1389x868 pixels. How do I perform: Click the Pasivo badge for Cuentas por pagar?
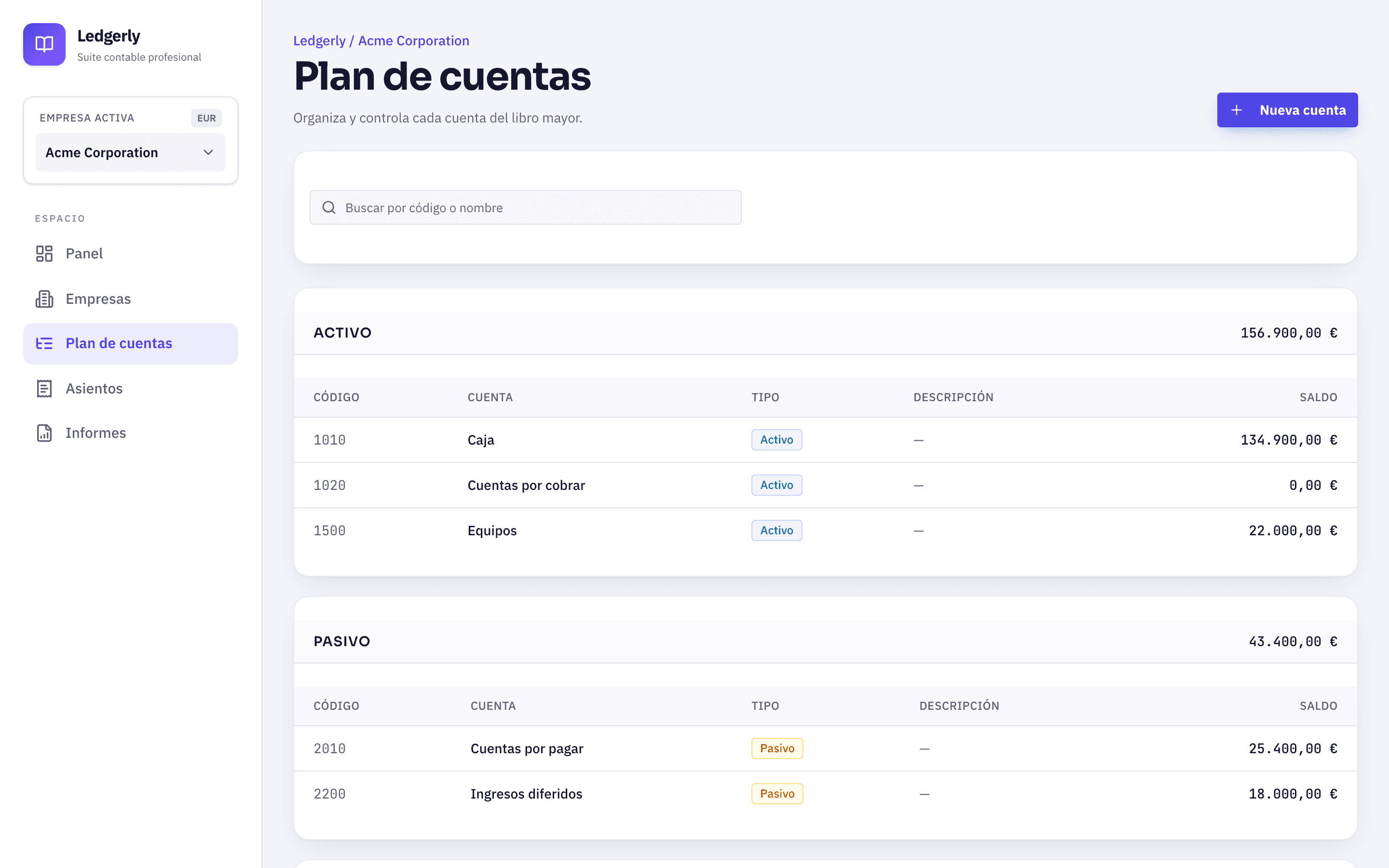[777, 748]
